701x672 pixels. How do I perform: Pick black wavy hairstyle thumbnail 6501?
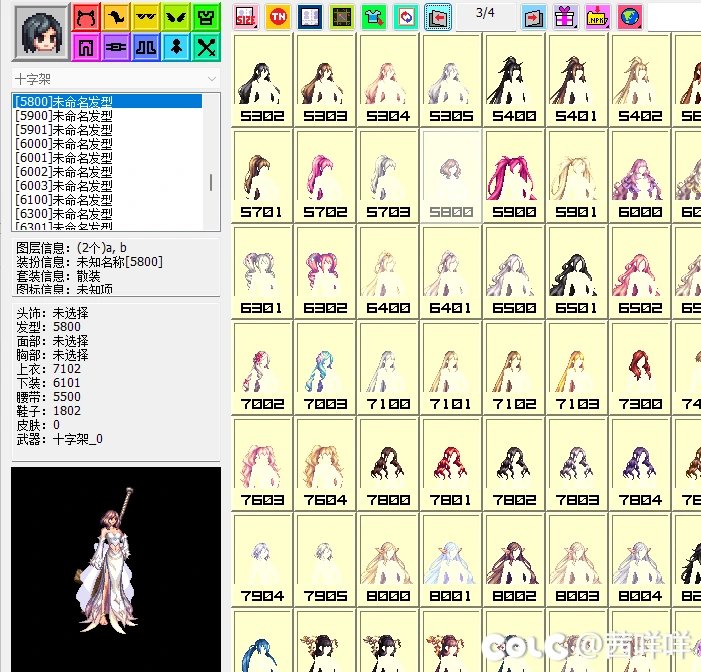pos(577,272)
